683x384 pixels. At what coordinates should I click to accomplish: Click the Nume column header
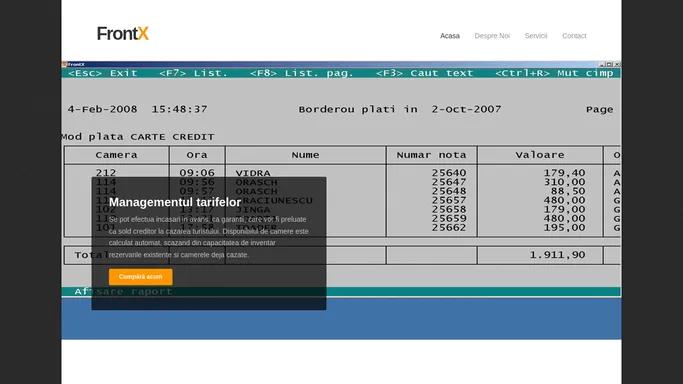(x=305, y=155)
